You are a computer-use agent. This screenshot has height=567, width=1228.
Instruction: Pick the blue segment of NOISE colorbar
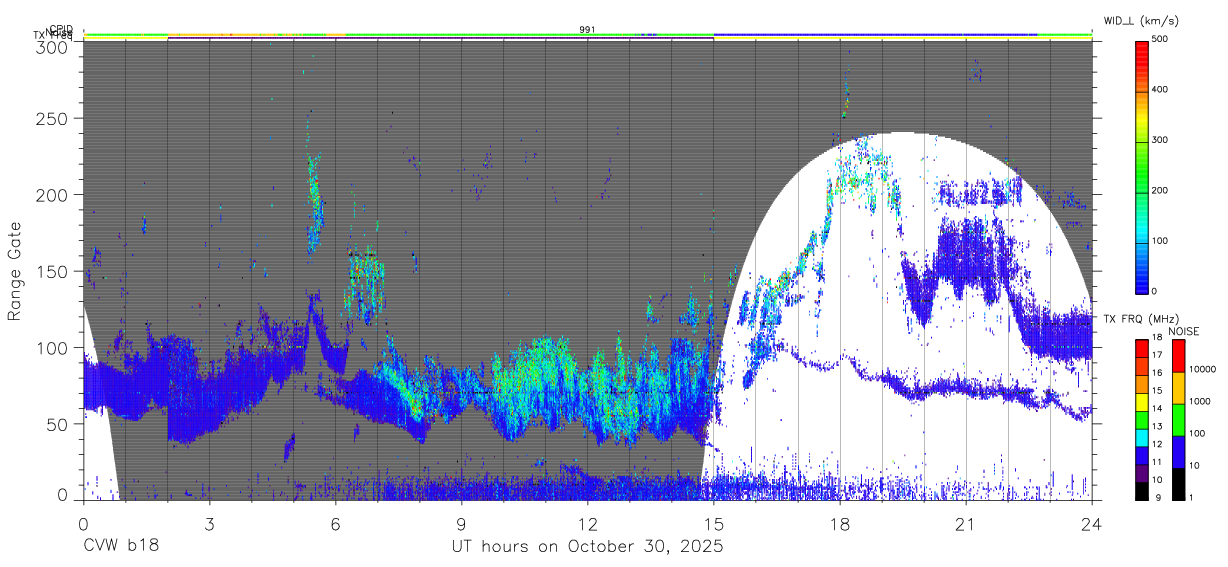click(x=1178, y=452)
